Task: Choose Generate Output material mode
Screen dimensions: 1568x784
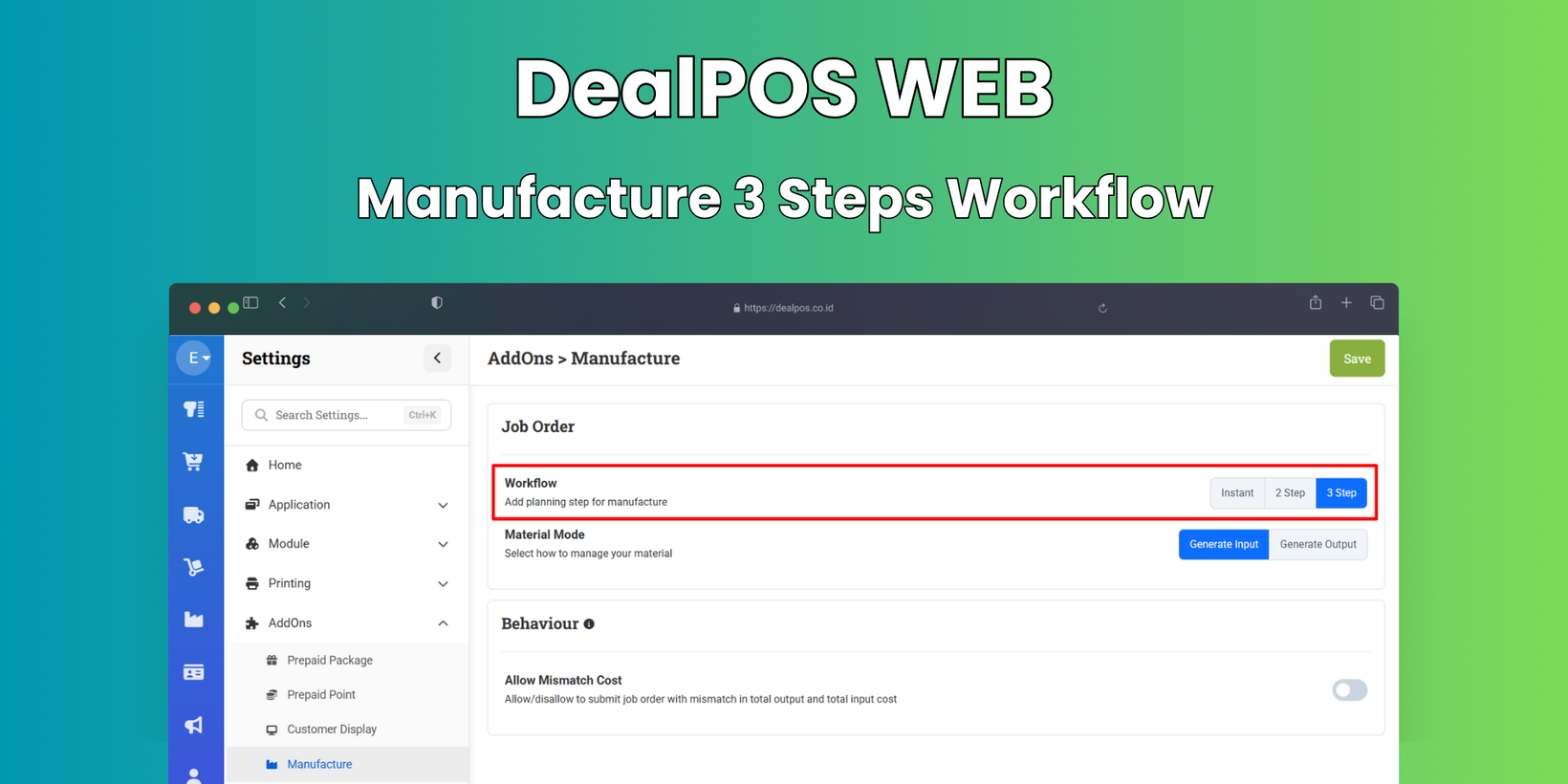Action: [x=1318, y=544]
